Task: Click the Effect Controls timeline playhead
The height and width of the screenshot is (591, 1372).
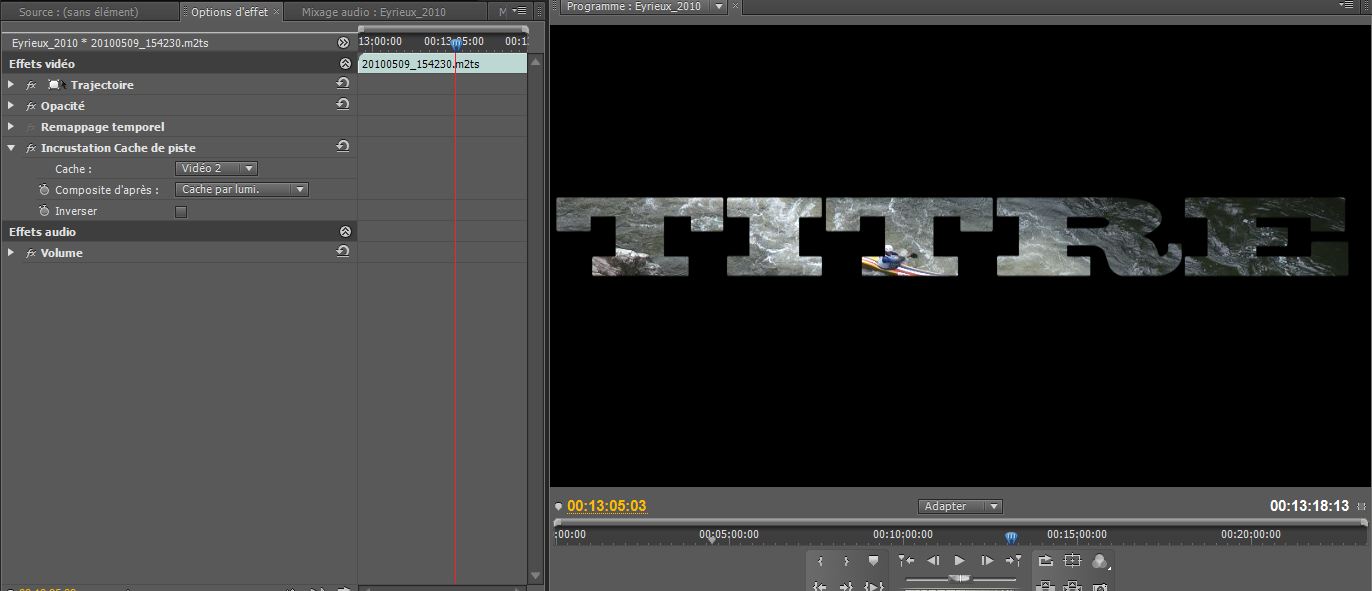Action: click(x=456, y=44)
